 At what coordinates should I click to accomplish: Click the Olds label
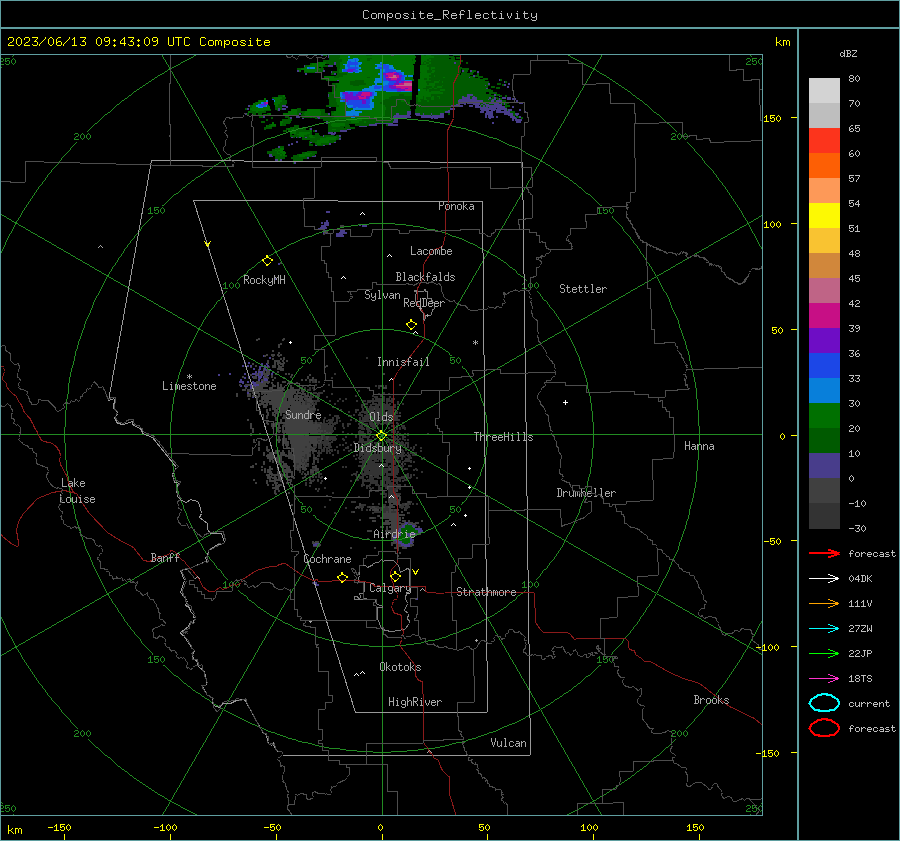[x=381, y=417]
